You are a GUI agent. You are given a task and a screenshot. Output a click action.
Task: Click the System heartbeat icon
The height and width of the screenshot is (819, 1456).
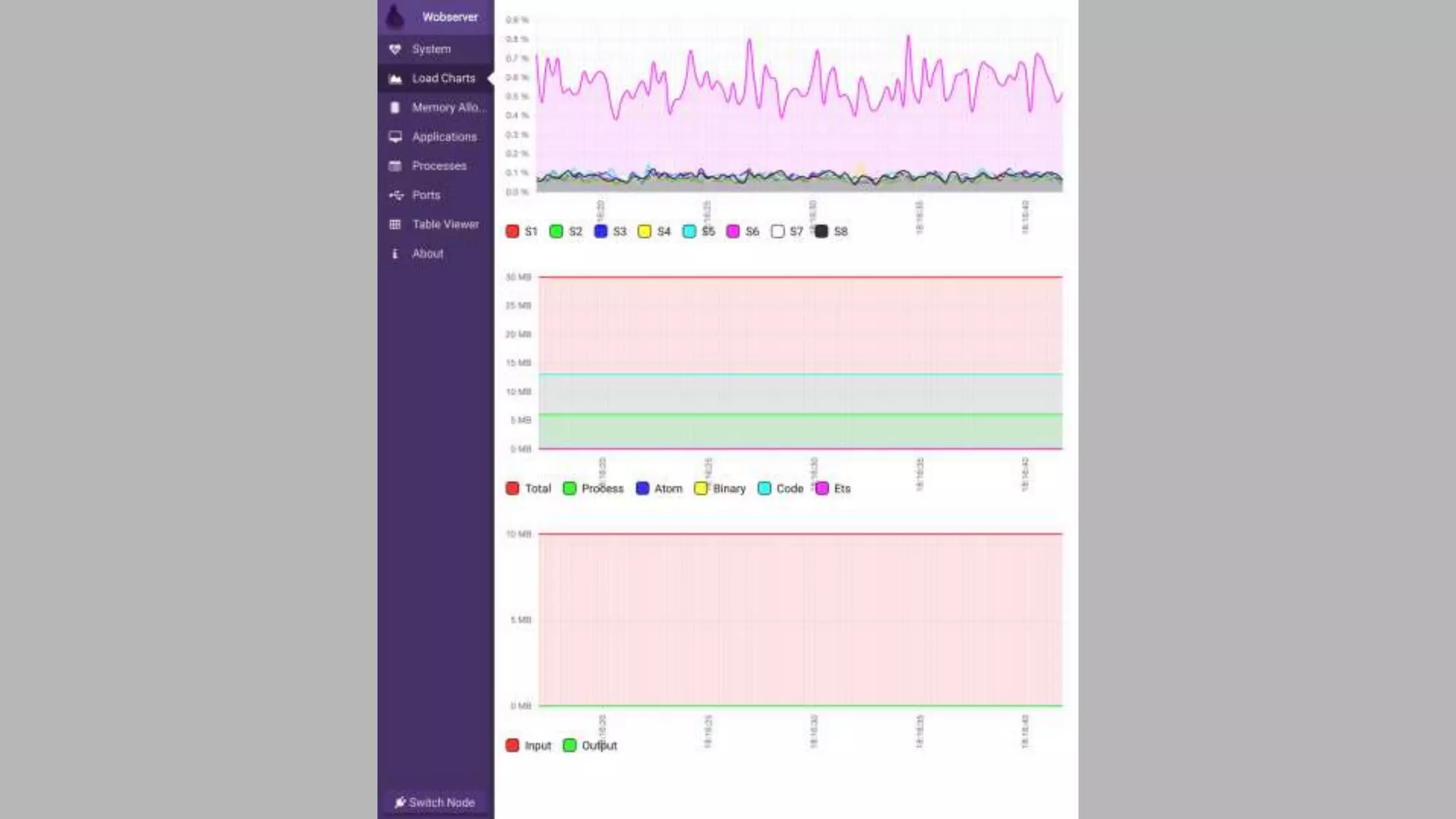click(395, 49)
